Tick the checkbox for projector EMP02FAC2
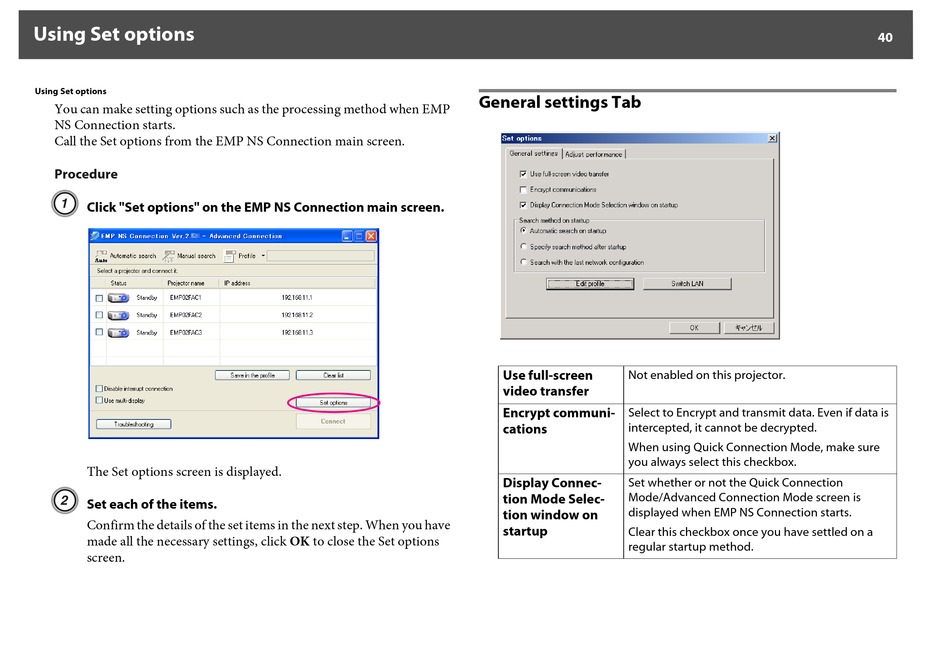Image resolution: width=950 pixels, height=667 pixels. coord(99,315)
